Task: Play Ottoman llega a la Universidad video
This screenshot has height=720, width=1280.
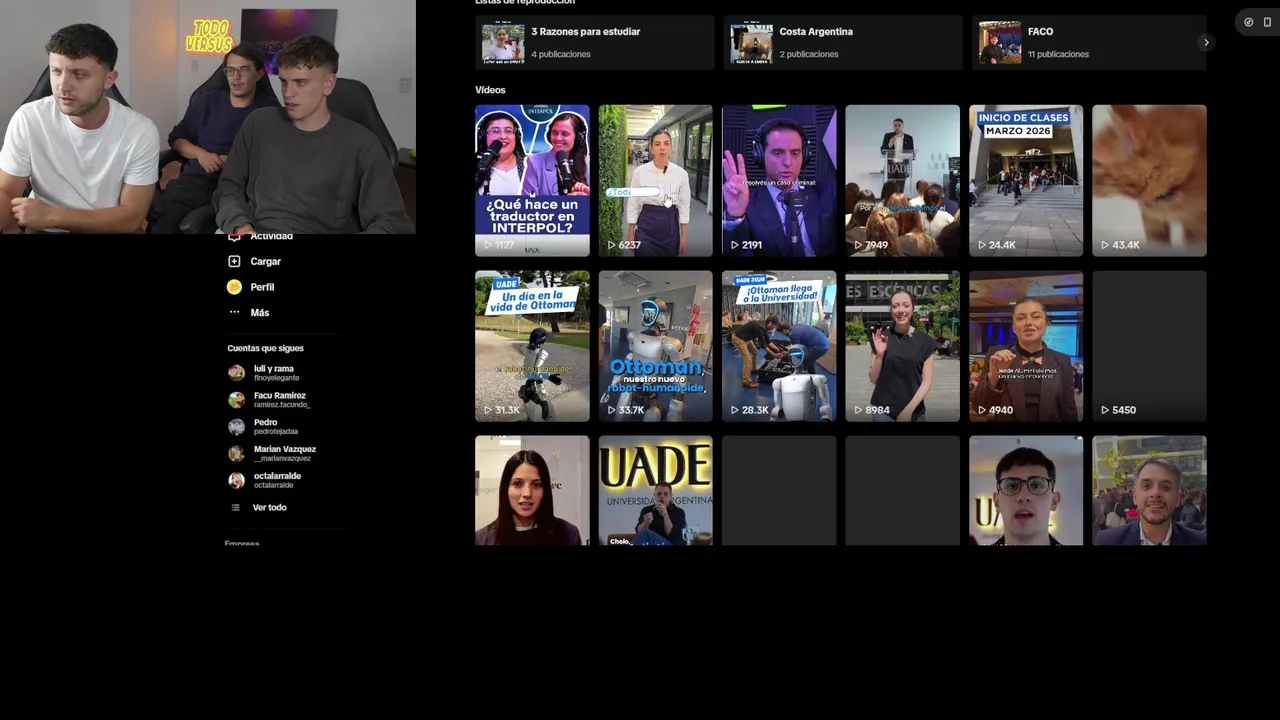Action: tap(779, 346)
